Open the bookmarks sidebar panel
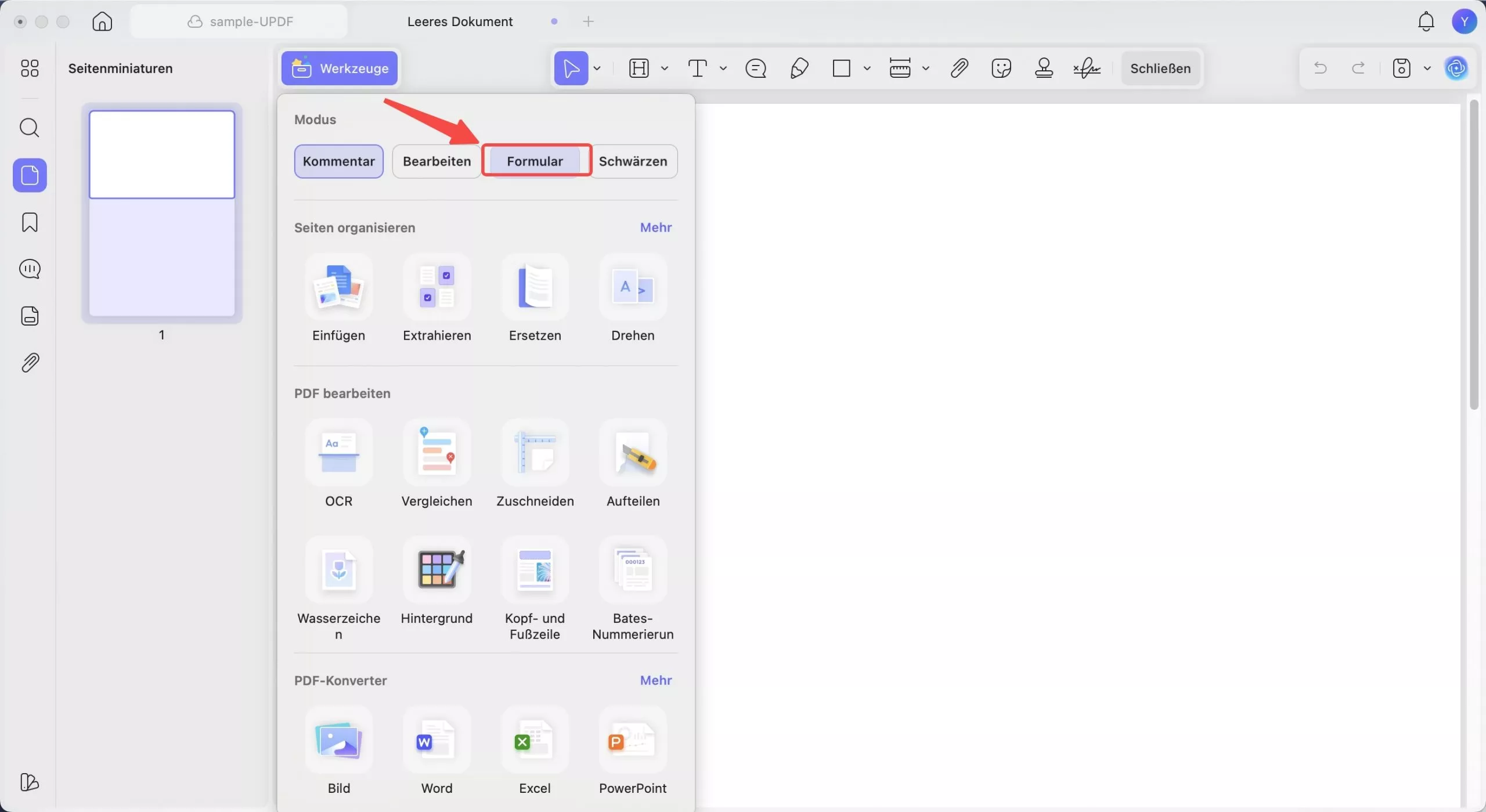1486x812 pixels. coord(30,222)
